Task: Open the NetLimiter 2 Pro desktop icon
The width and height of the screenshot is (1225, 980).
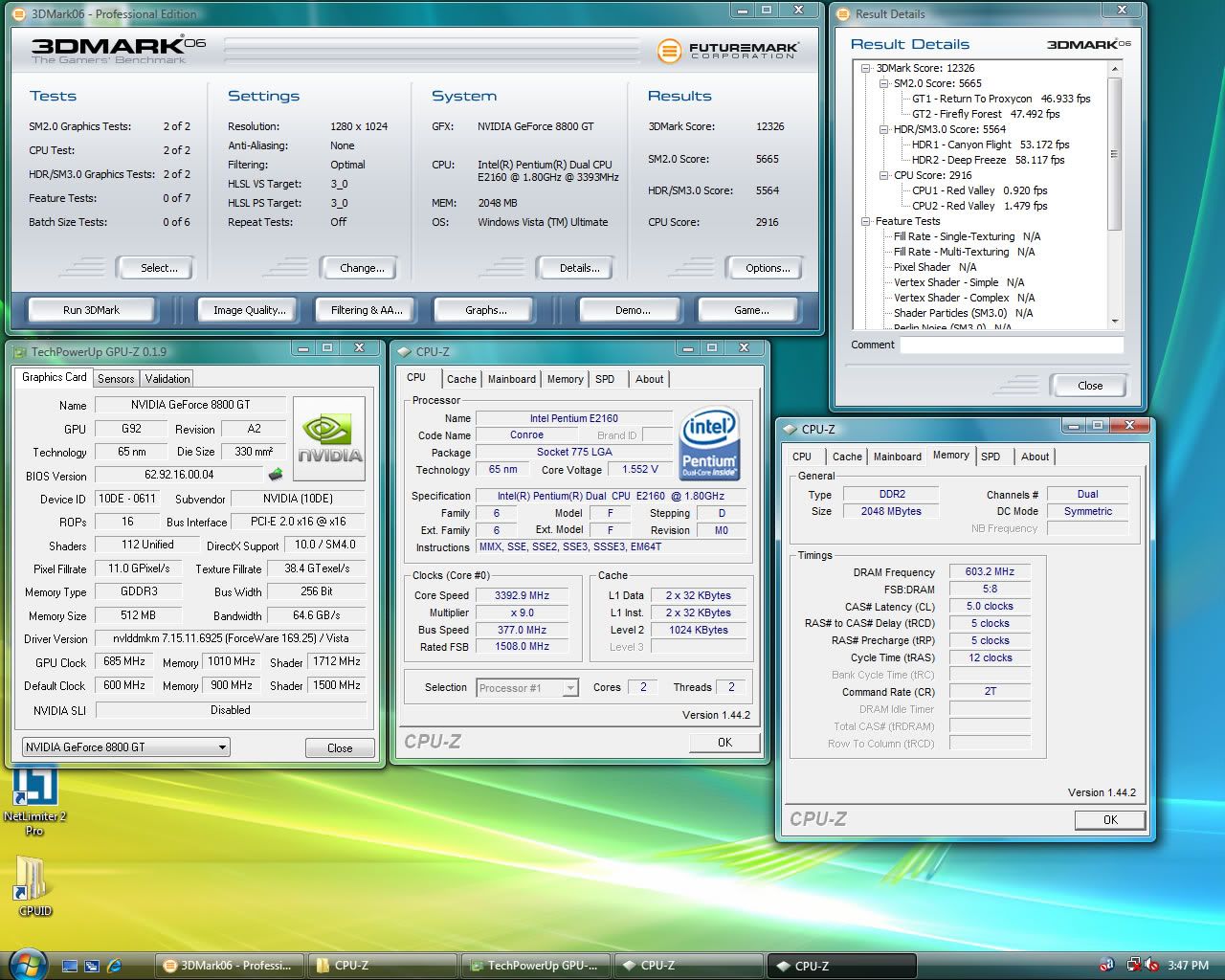Action: (34, 789)
